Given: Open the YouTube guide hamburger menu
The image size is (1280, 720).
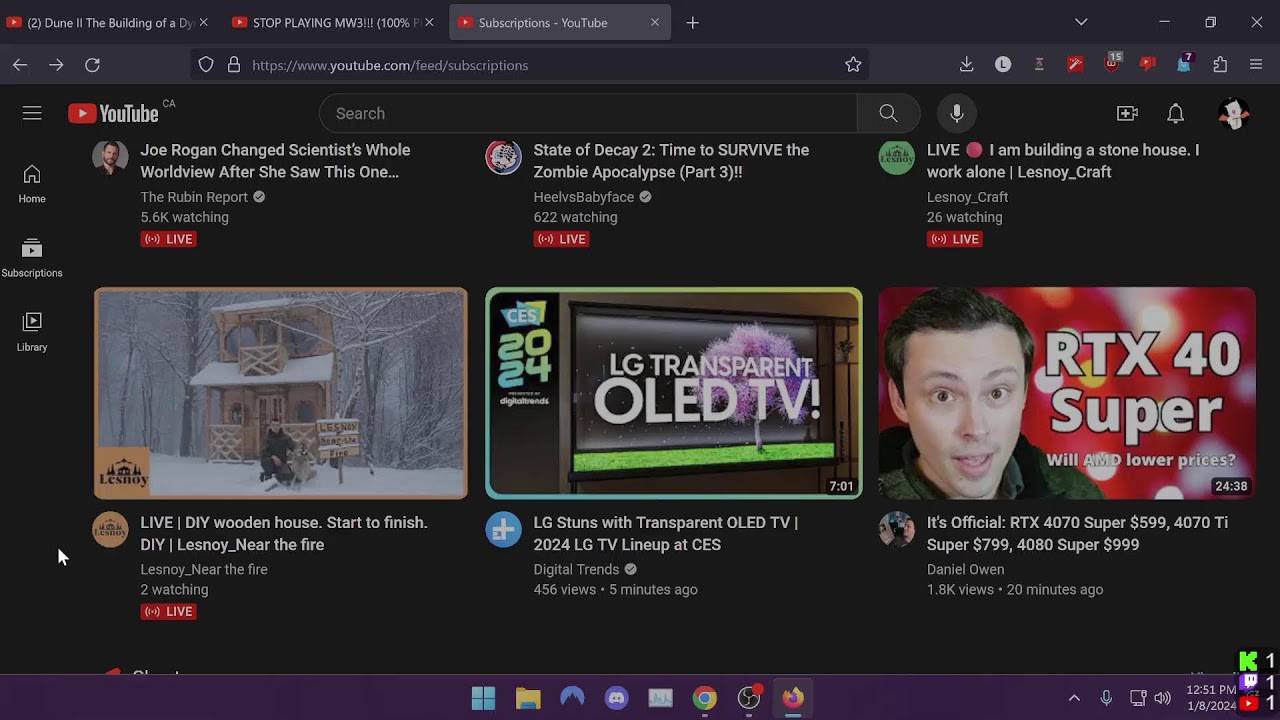Looking at the screenshot, I should 32,113.
